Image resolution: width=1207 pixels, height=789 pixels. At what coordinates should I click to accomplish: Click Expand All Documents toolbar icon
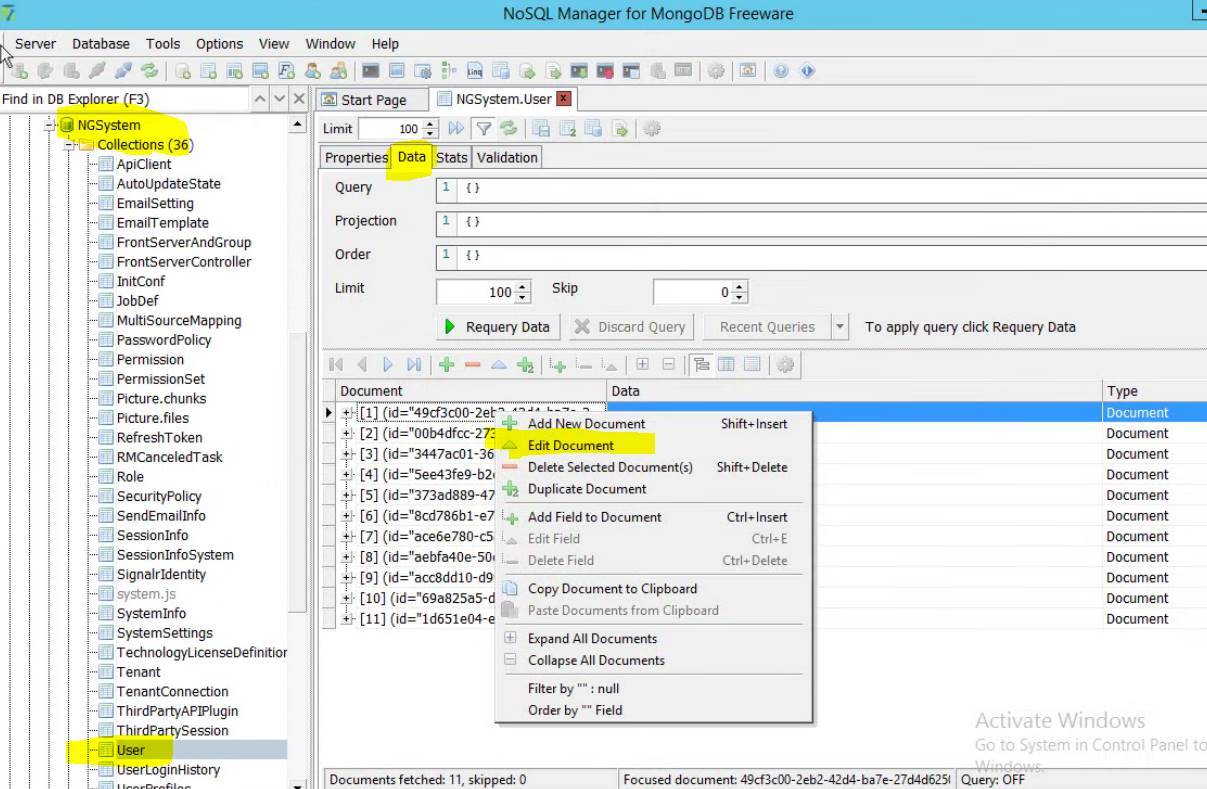[643, 365]
